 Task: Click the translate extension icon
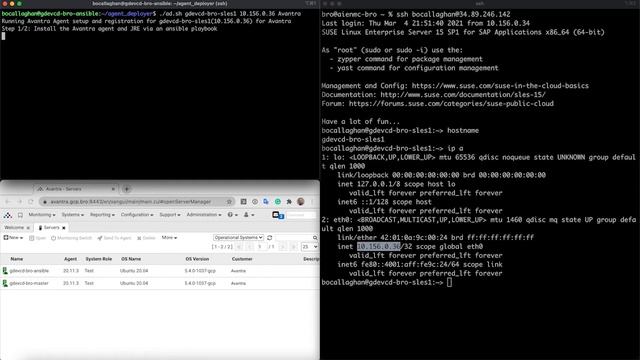tap(266, 202)
